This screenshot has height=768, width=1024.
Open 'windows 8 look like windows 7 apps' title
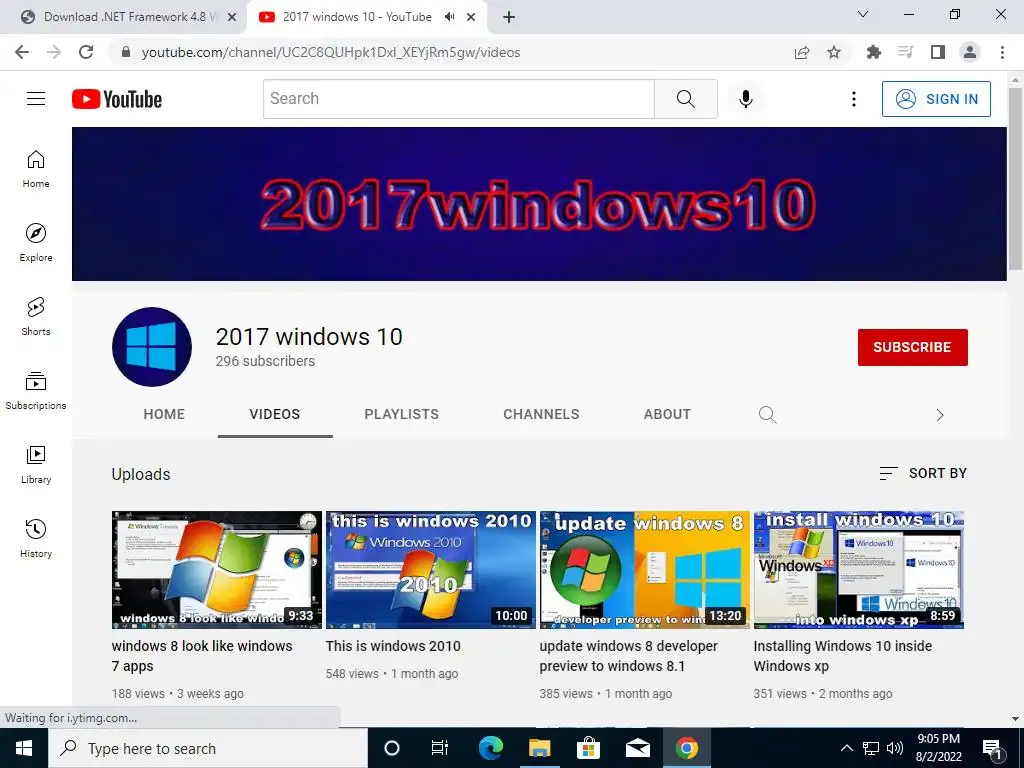click(202, 656)
